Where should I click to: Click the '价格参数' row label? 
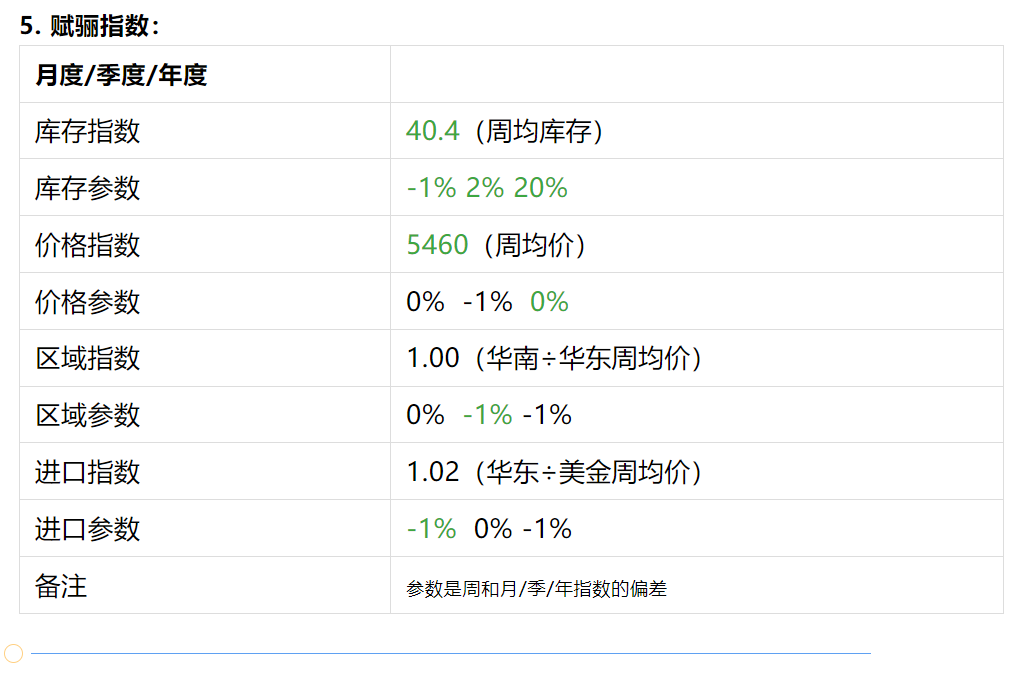tap(88, 302)
